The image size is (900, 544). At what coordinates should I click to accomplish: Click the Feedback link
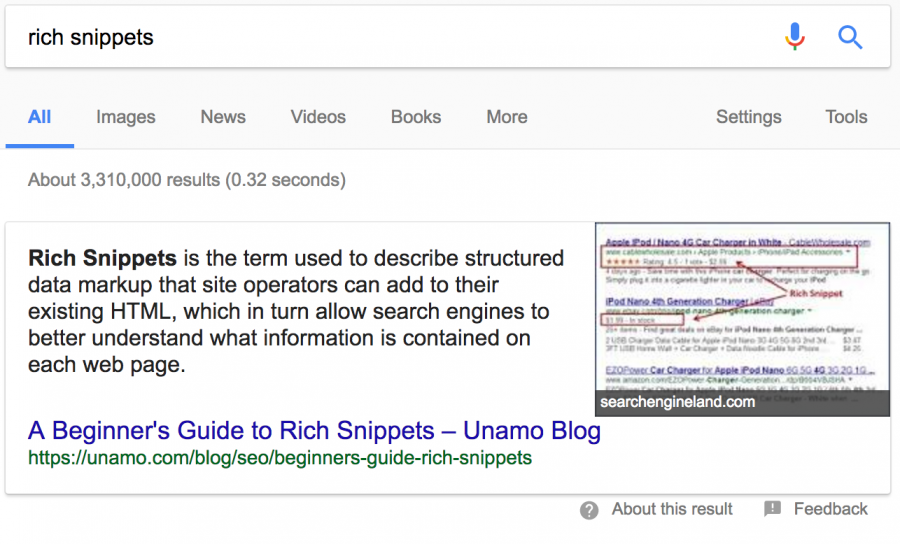pos(831,509)
